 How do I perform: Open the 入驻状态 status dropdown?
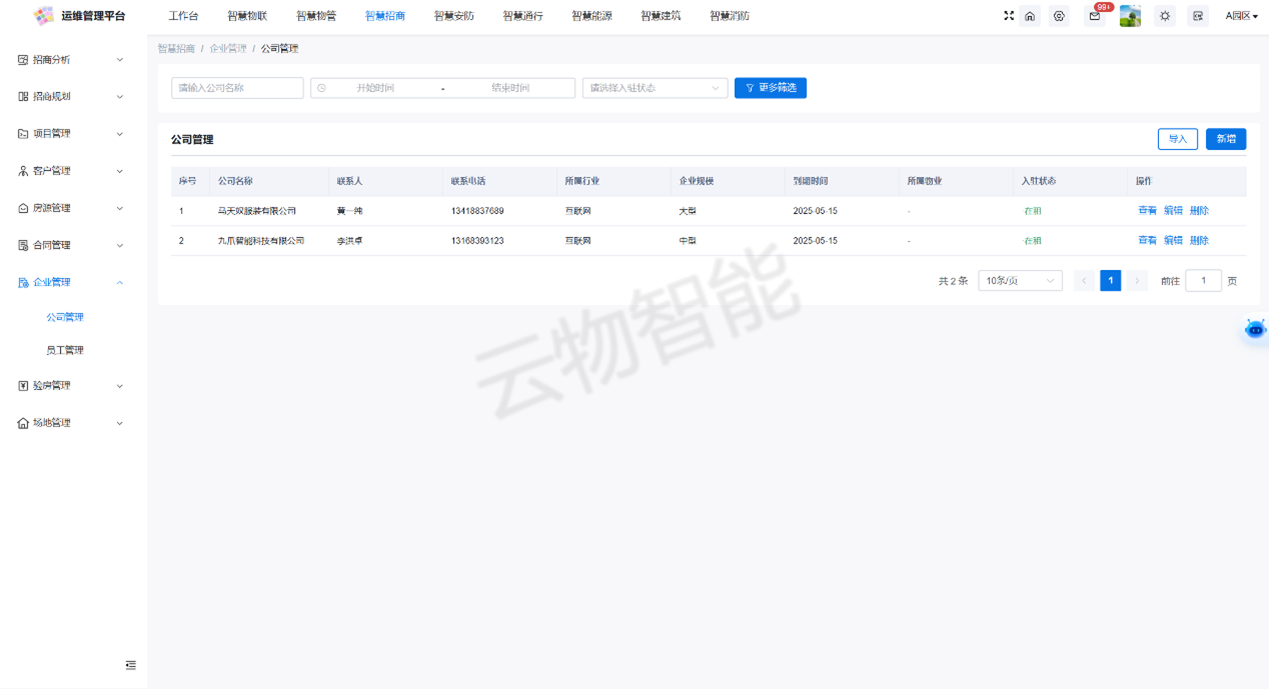pos(655,88)
